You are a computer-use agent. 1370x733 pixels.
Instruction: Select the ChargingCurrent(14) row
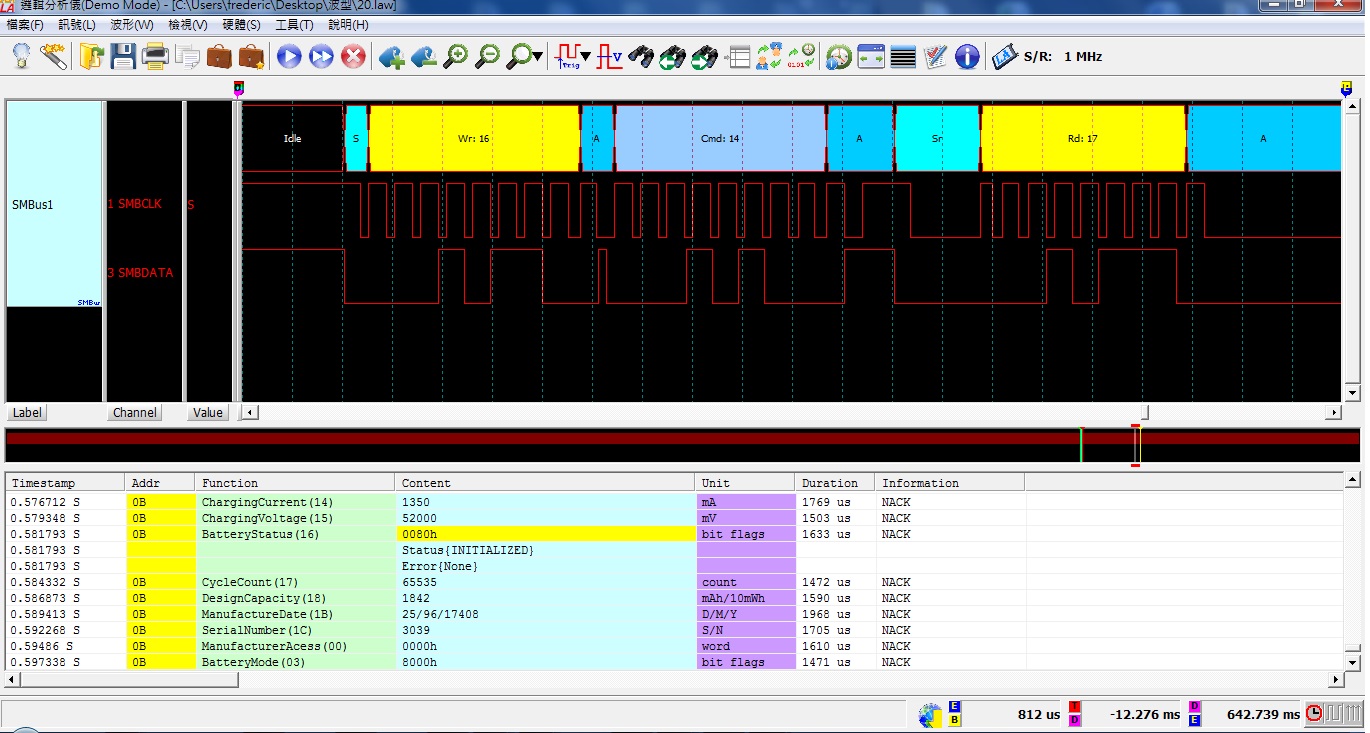pos(674,502)
